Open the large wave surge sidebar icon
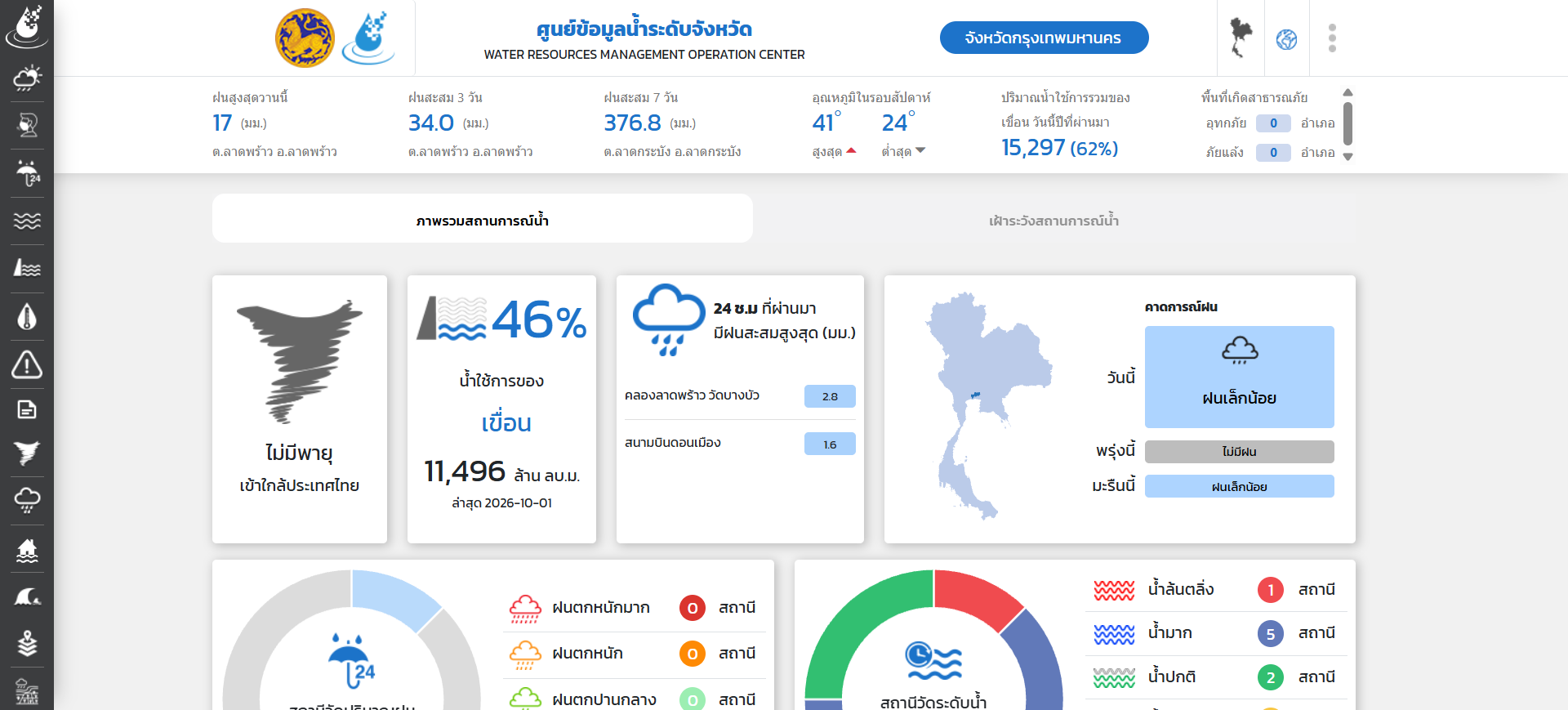 (27, 597)
